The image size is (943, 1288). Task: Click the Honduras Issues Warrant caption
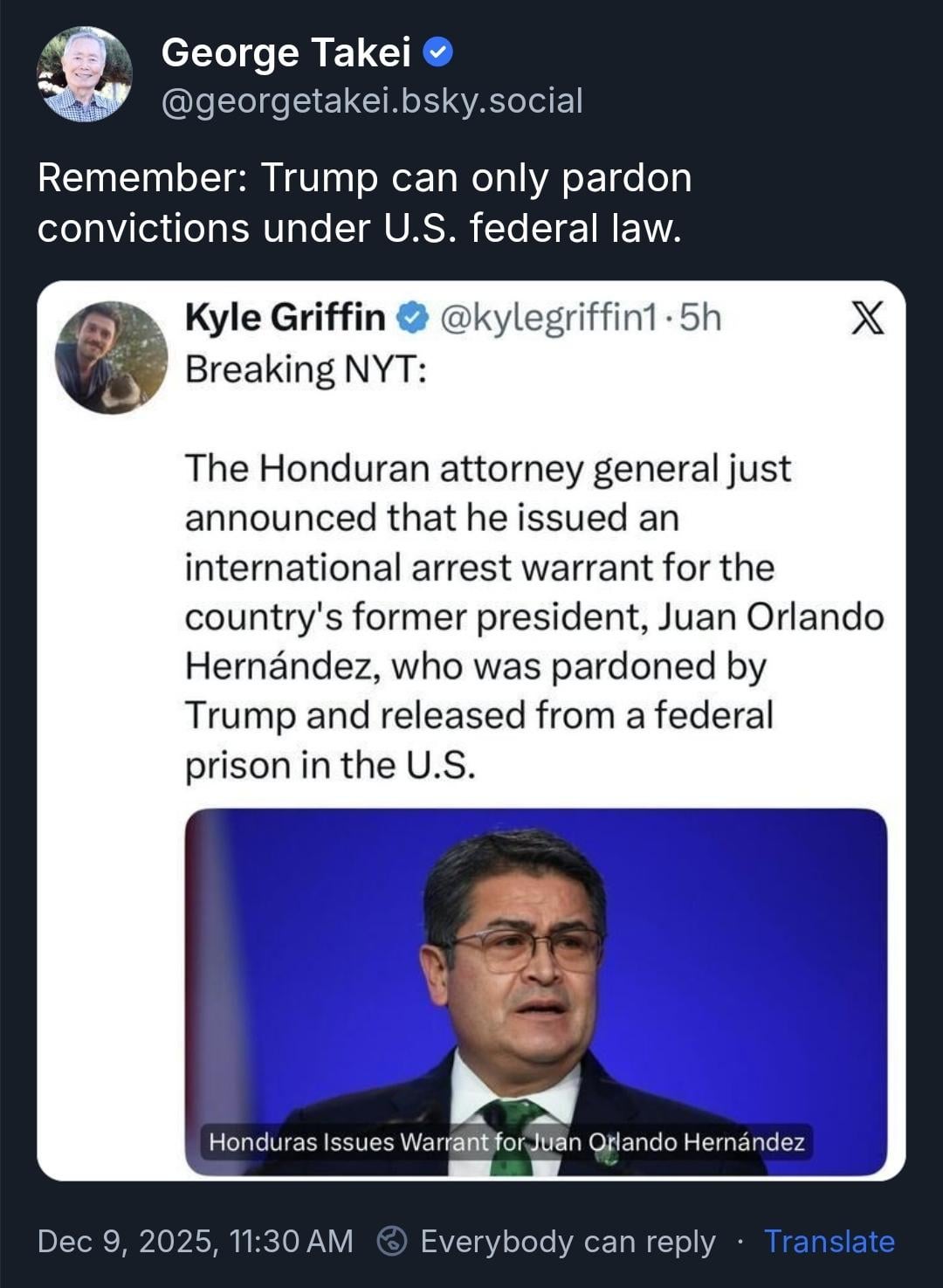pos(506,1141)
